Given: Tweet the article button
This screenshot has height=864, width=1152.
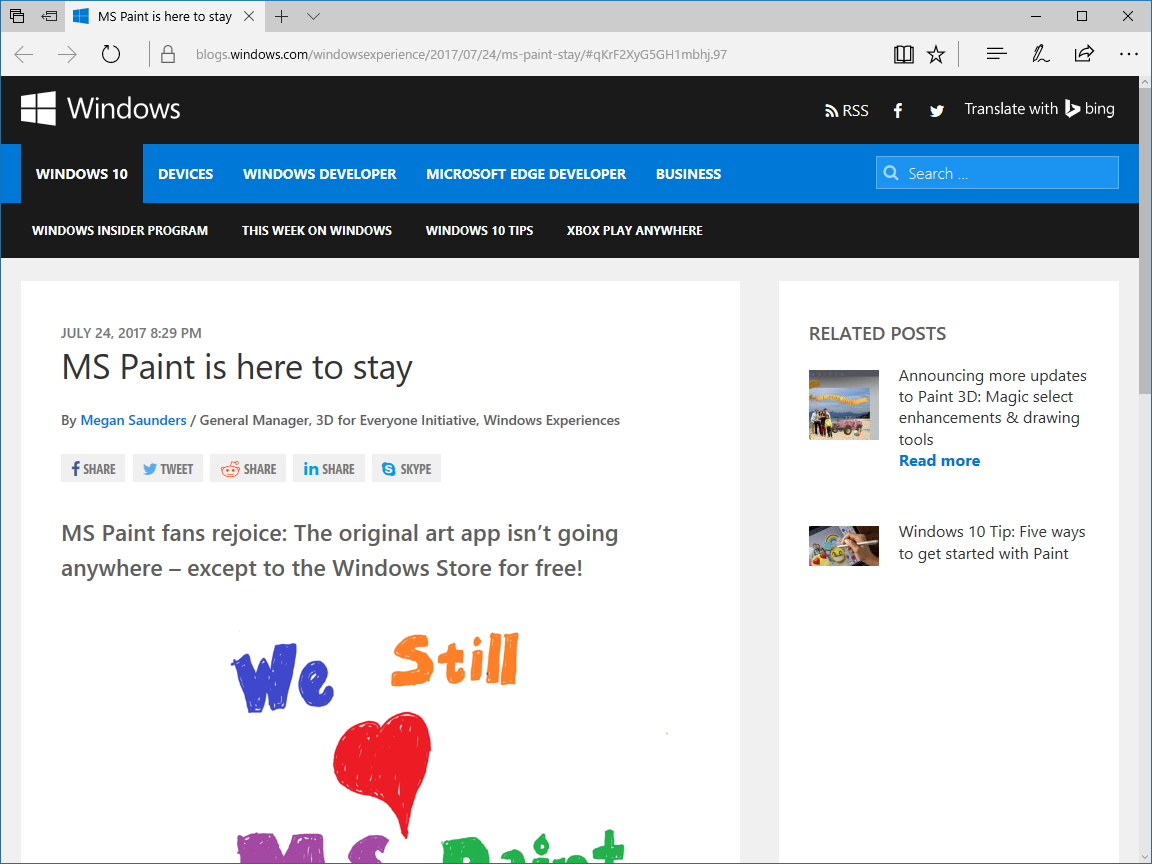Looking at the screenshot, I should tap(168, 469).
